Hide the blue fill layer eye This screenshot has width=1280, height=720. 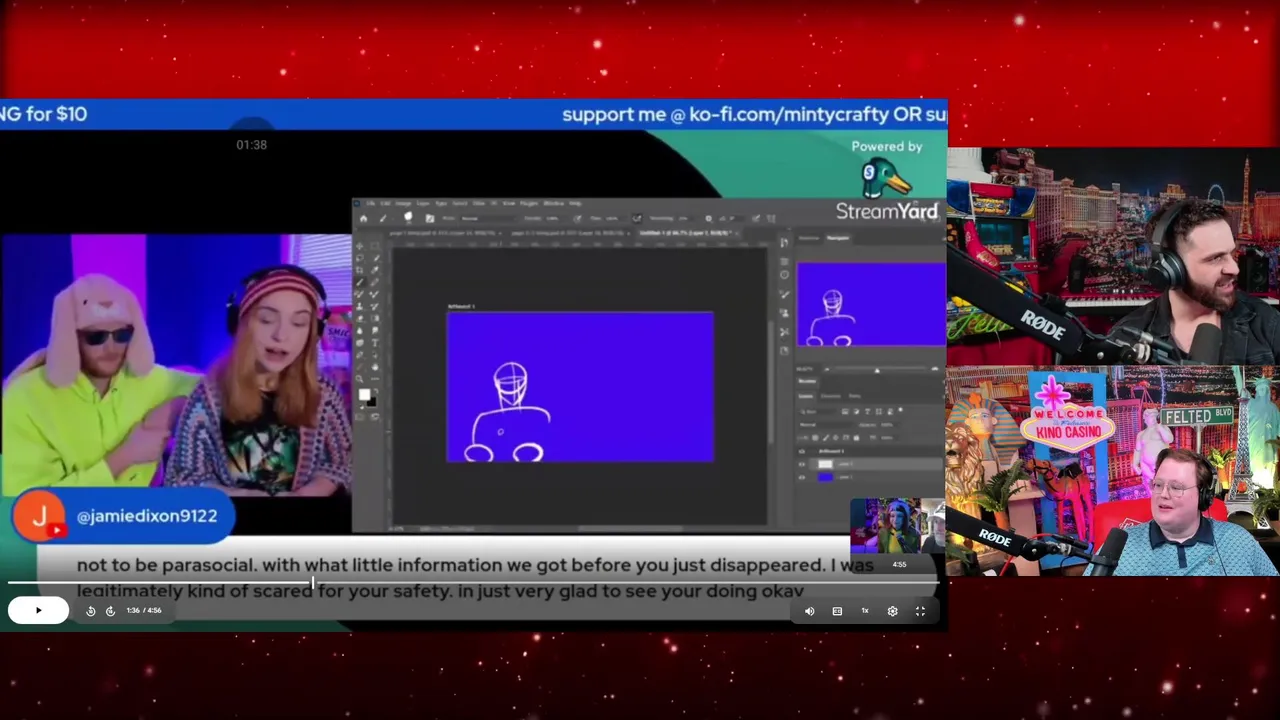pos(803,477)
